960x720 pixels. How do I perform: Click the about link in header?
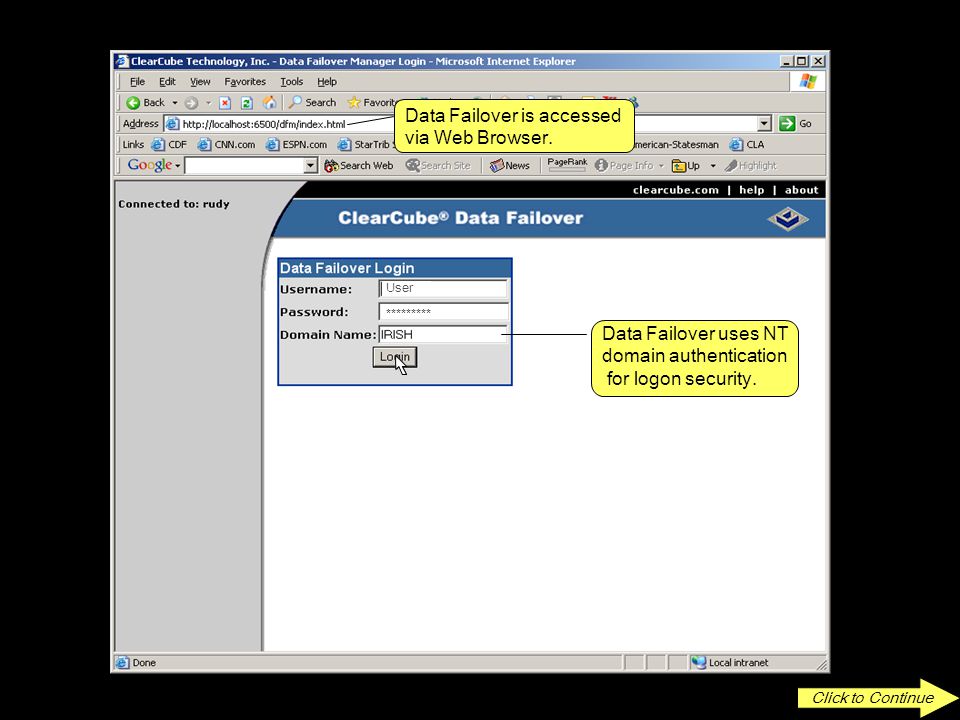[801, 190]
